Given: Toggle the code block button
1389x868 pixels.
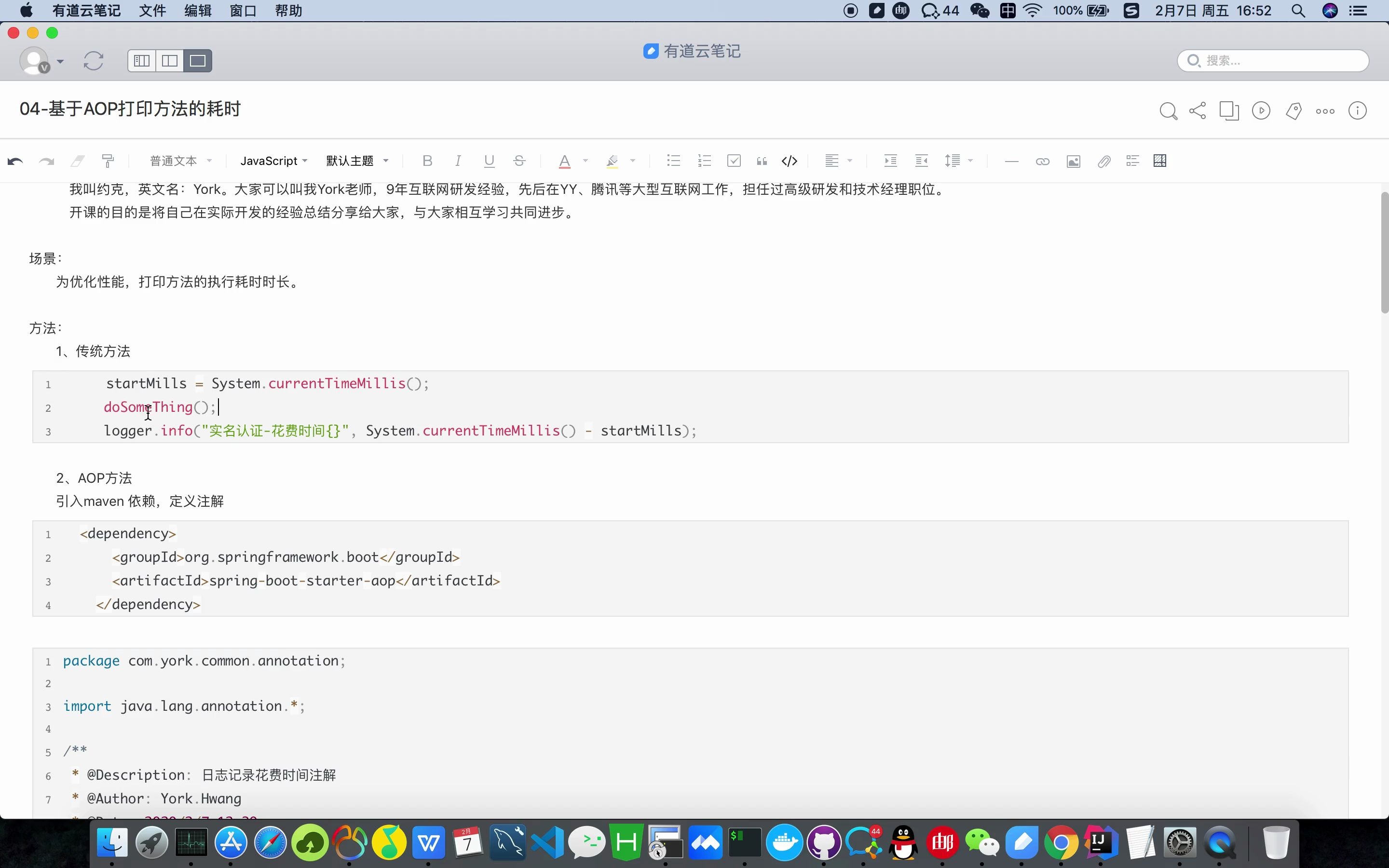Looking at the screenshot, I should (790, 162).
